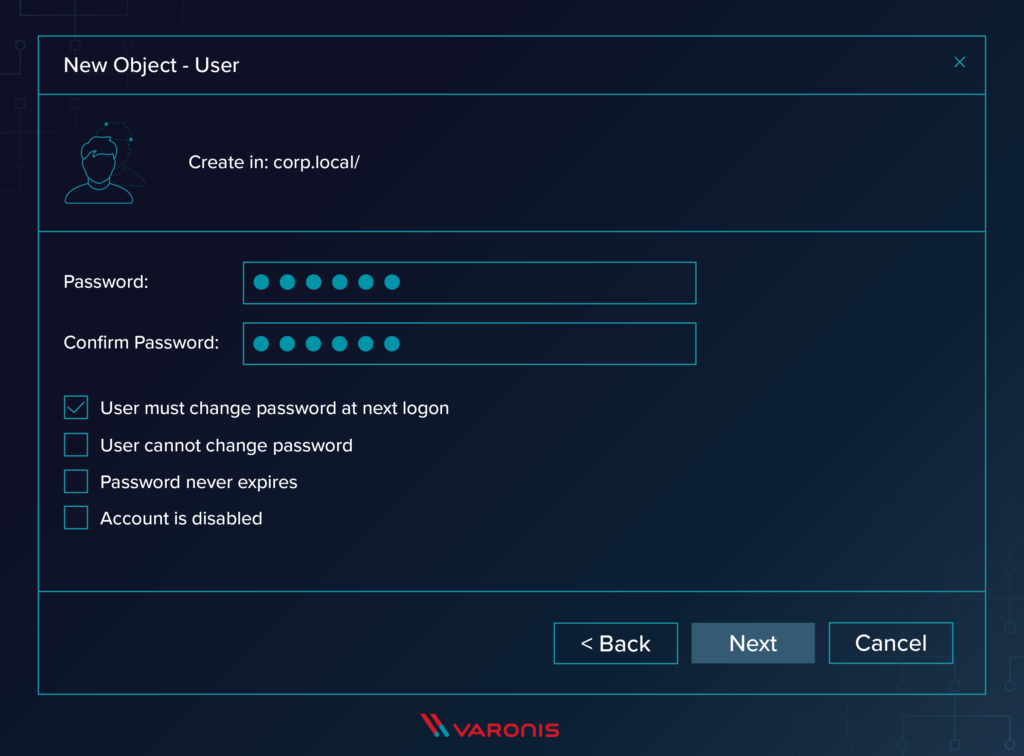Click the Varonis logo at the bottom
Image resolution: width=1024 pixels, height=756 pixels.
point(489,727)
